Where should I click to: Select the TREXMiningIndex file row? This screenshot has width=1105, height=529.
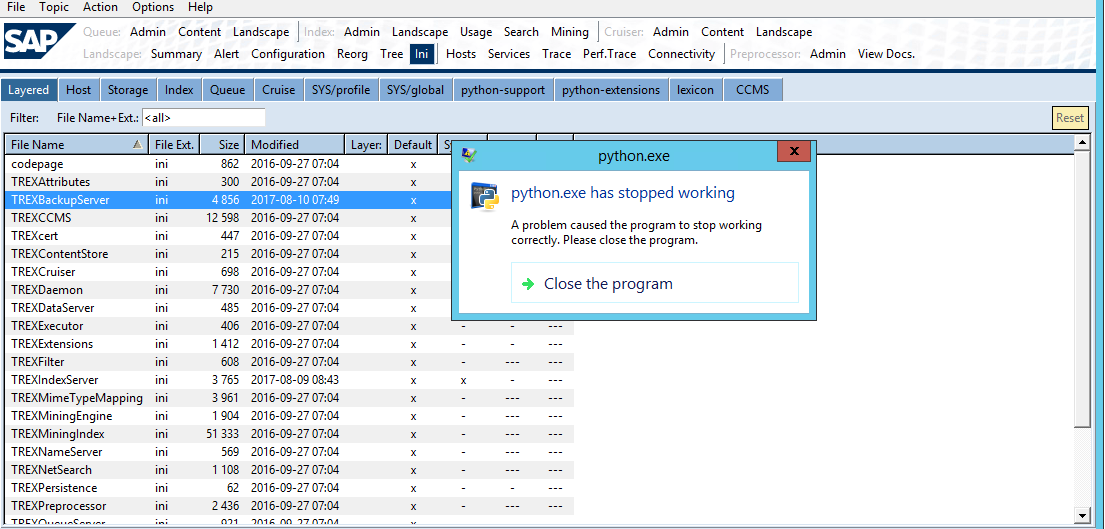[289, 434]
